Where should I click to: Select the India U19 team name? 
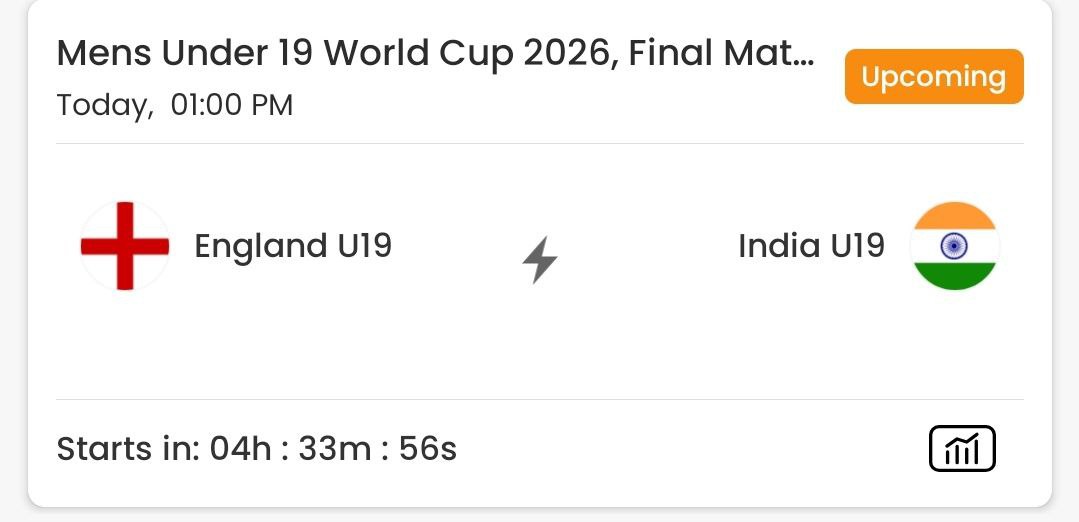click(x=811, y=246)
